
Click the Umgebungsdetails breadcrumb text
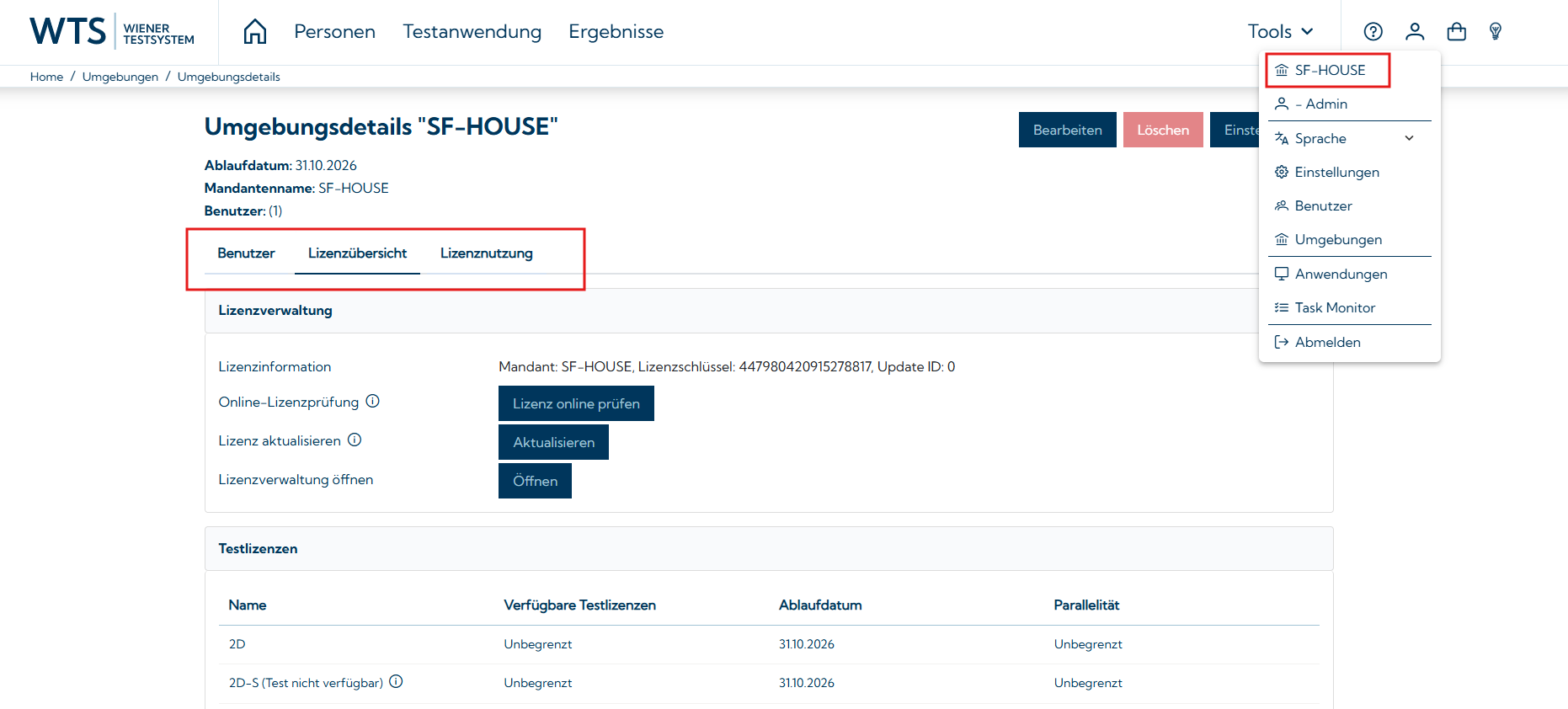pyautogui.click(x=229, y=77)
